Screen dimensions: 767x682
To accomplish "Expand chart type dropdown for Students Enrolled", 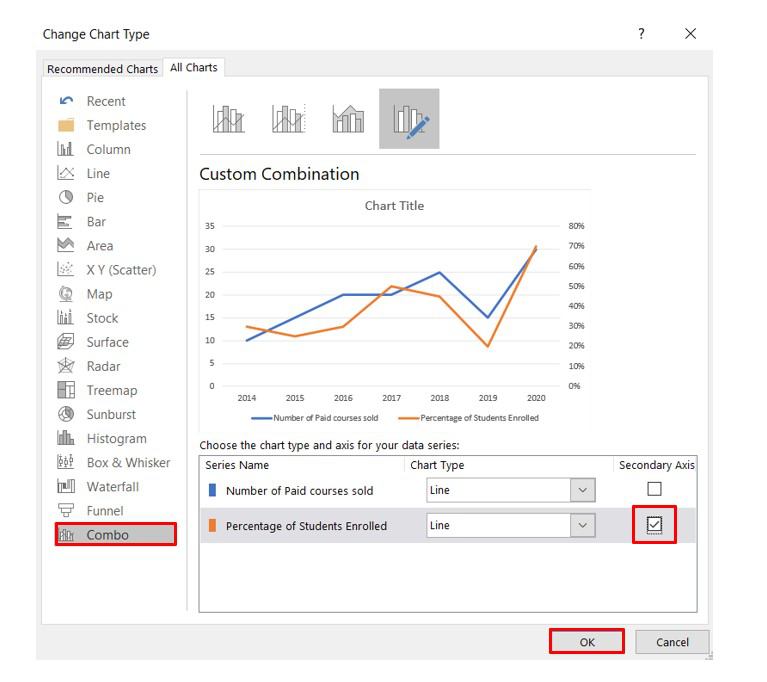I will [583, 525].
